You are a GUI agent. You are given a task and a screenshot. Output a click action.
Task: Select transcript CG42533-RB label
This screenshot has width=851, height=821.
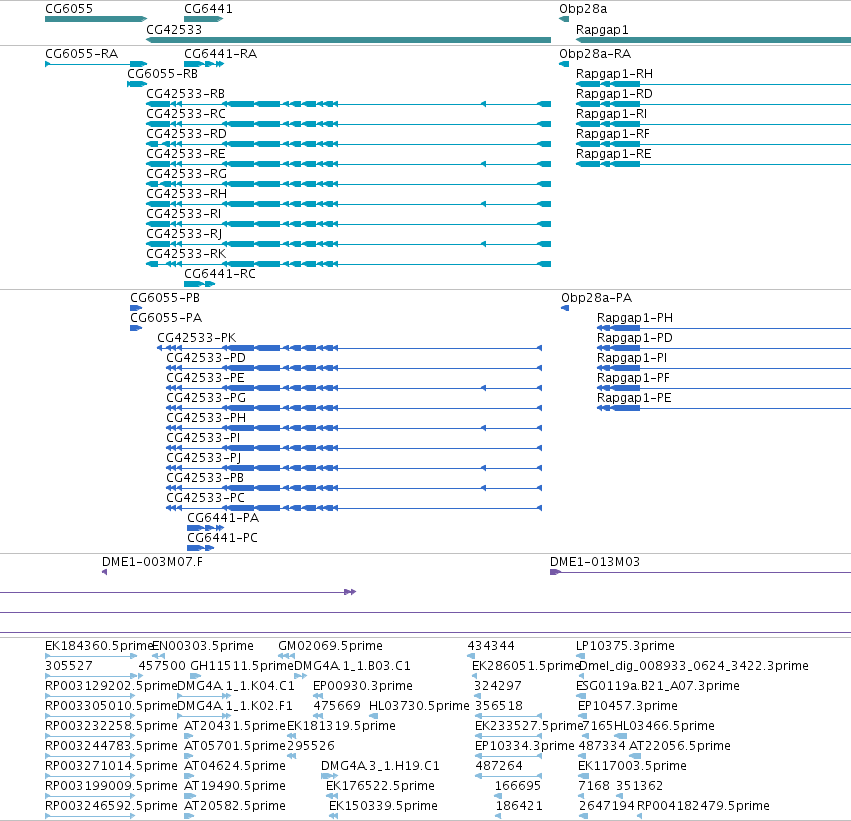pyautogui.click(x=186, y=94)
